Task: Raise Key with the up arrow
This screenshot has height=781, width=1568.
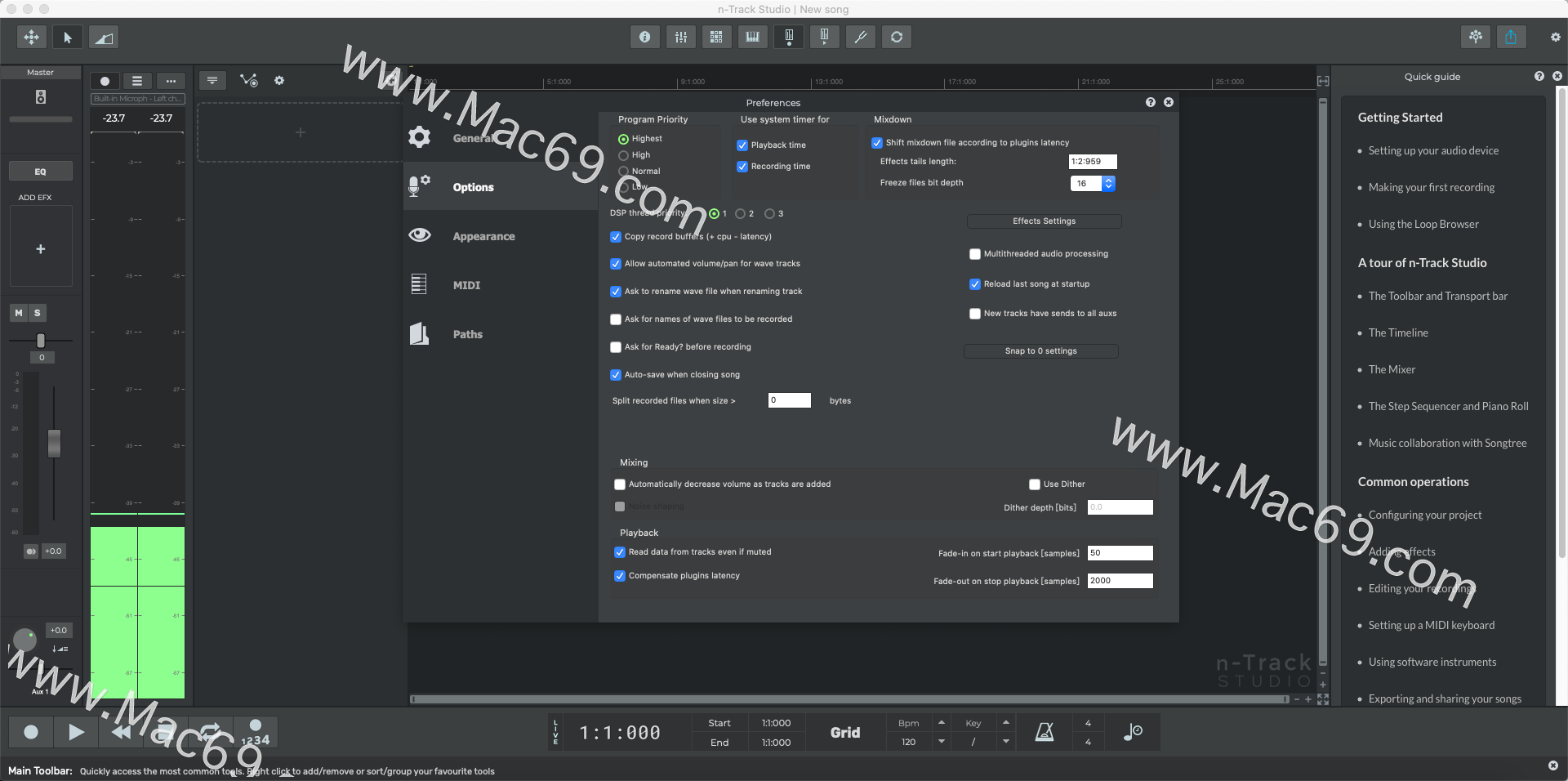Action: tap(1006, 722)
